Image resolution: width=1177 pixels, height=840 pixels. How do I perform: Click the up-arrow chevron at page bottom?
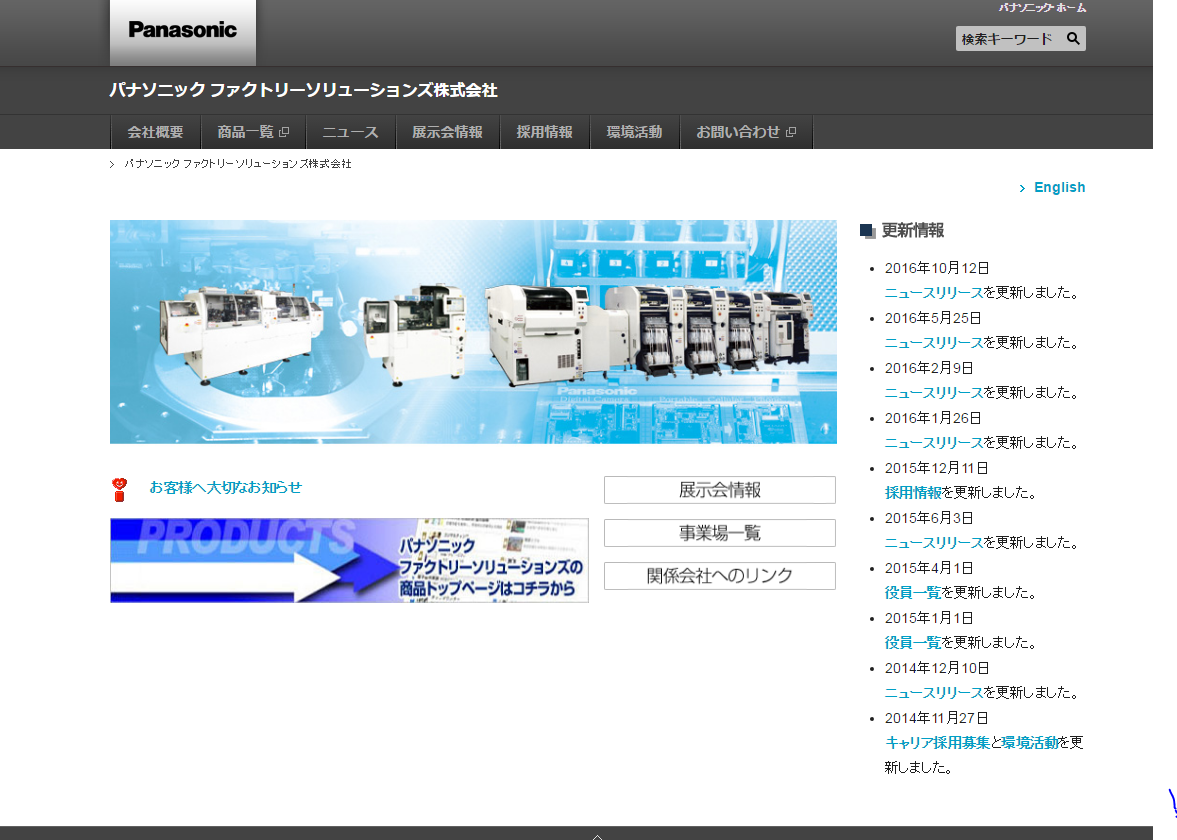(x=597, y=835)
